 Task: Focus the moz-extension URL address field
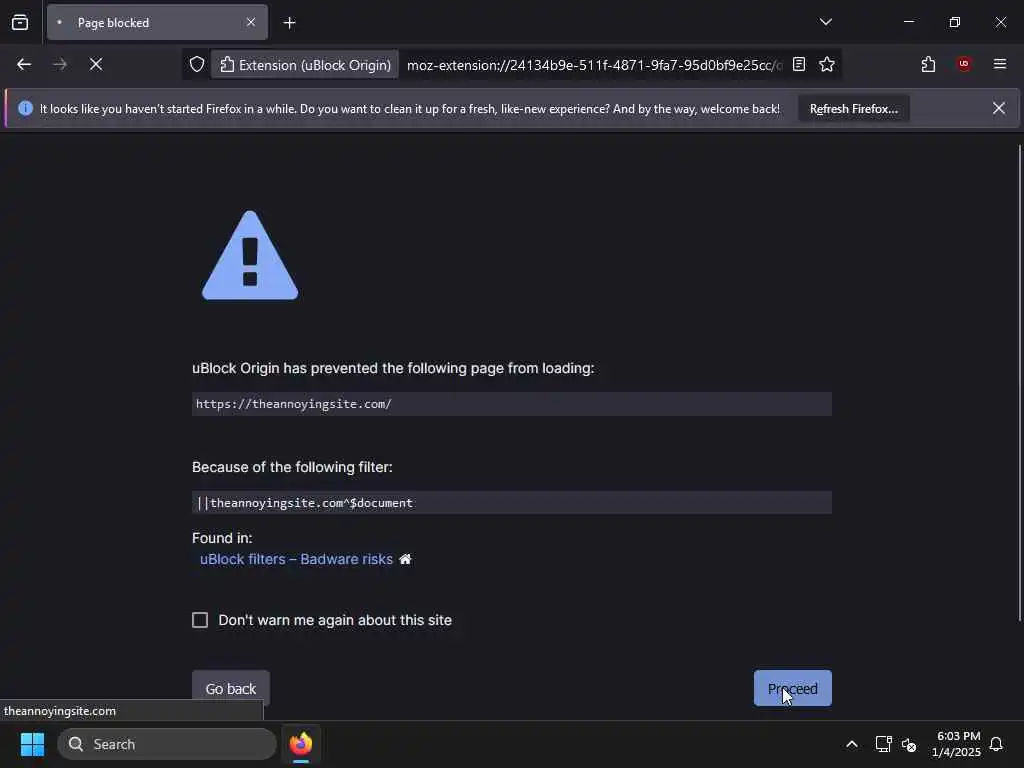click(594, 65)
